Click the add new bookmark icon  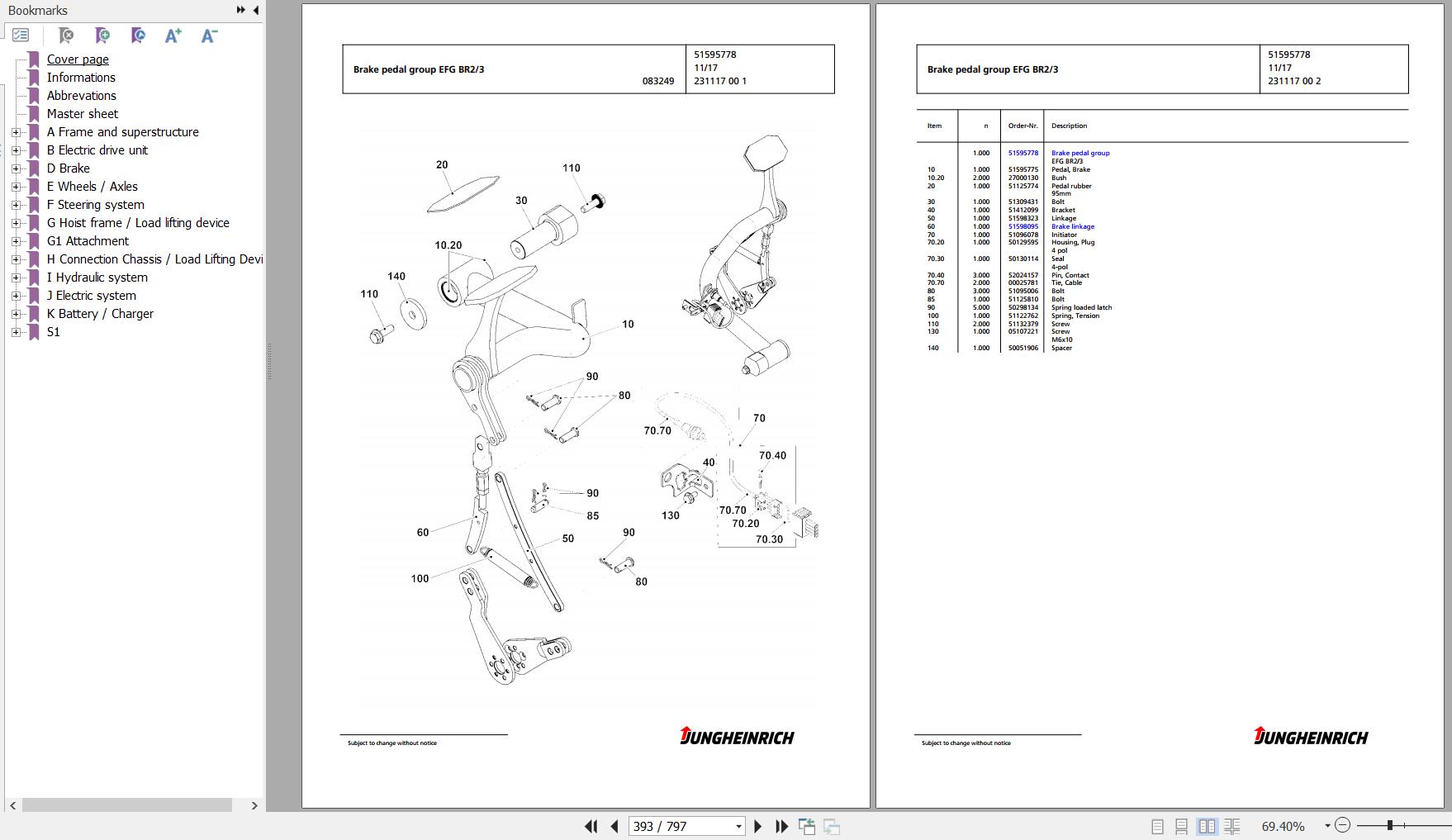point(102,36)
